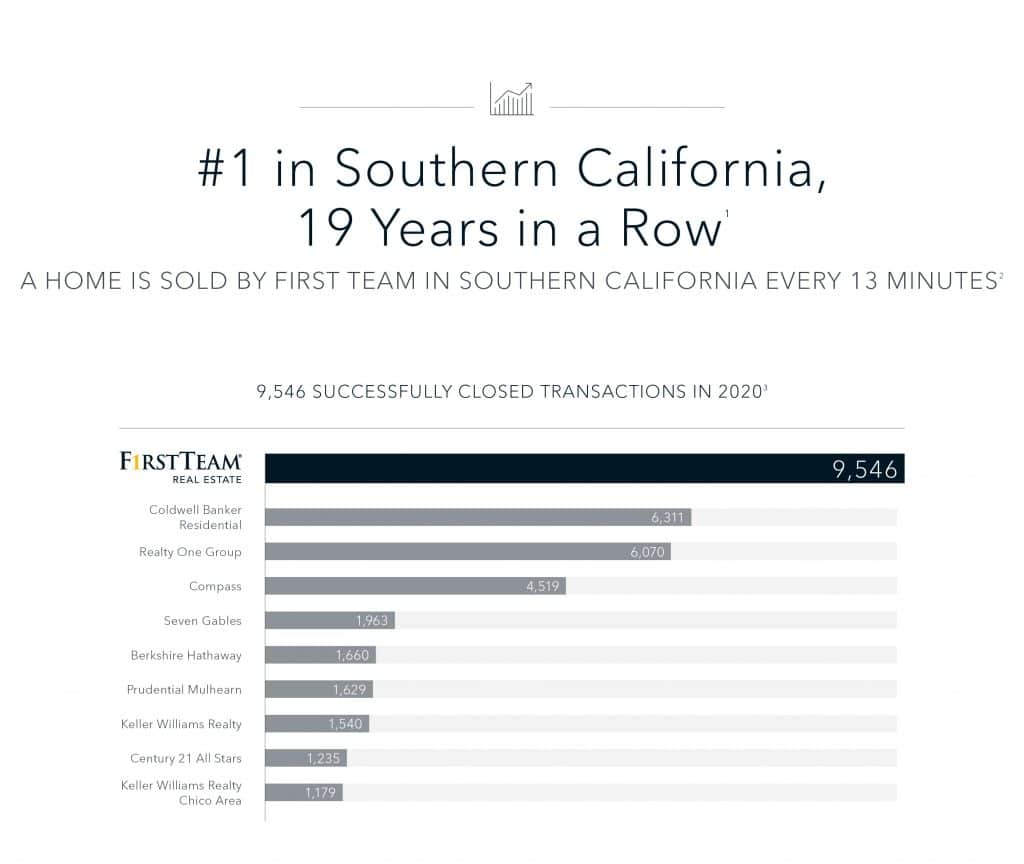
Task: Select the Keller Williams Chico Area 1,179 bar
Action: (304, 793)
